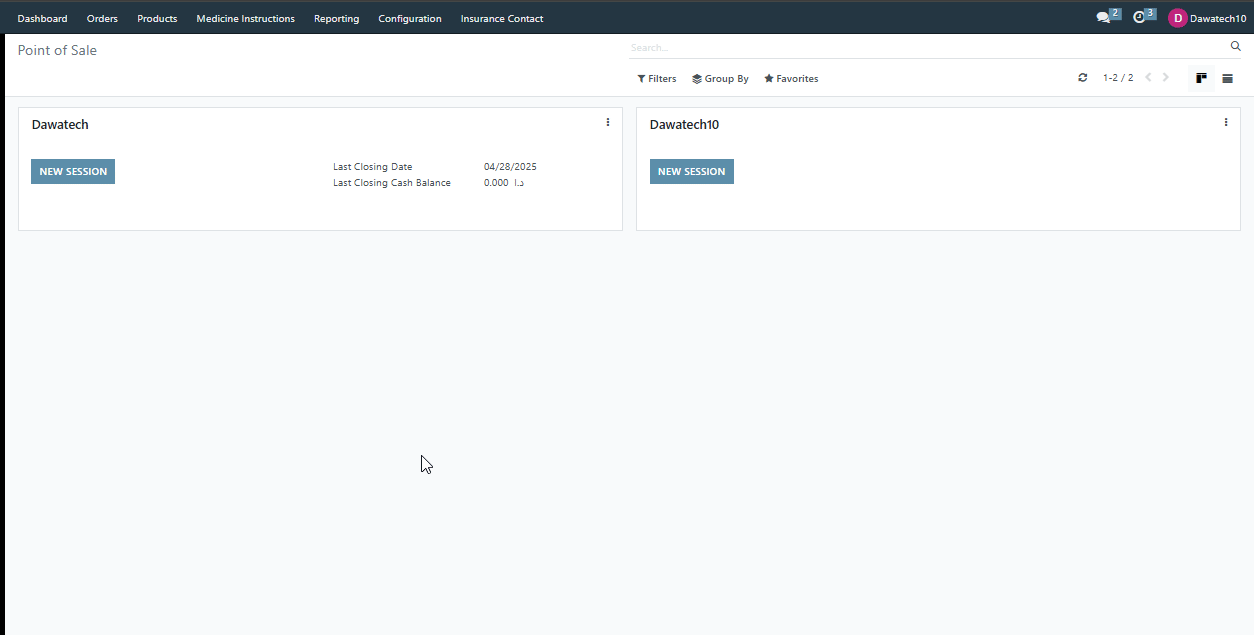Start New Session for Dawatech10
Screen dimensions: 1254x635
pos(692,171)
